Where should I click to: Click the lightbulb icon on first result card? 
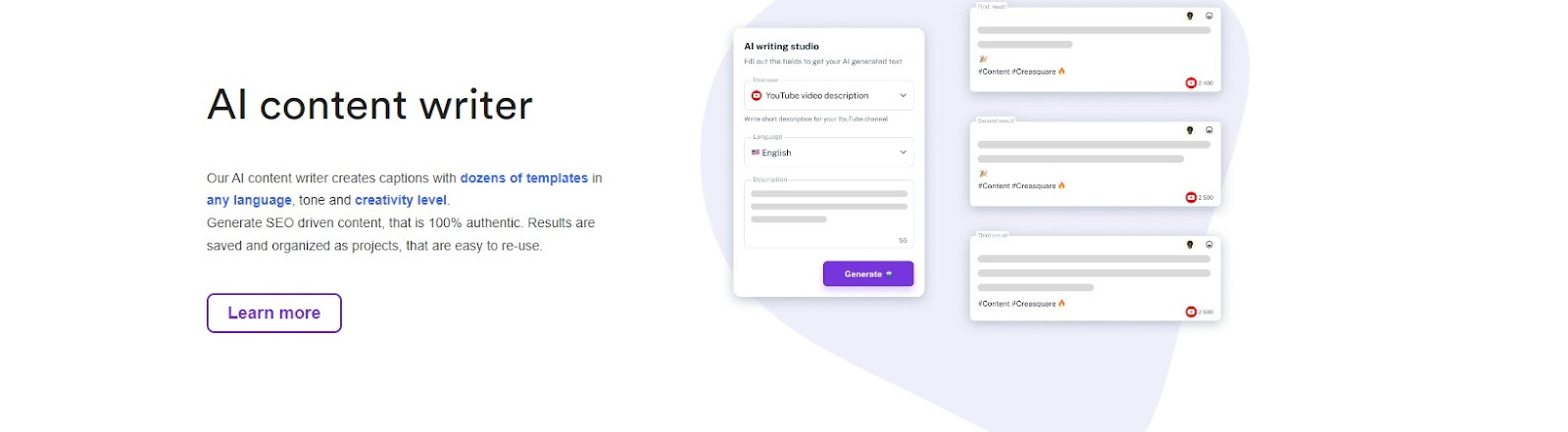coord(1191,16)
